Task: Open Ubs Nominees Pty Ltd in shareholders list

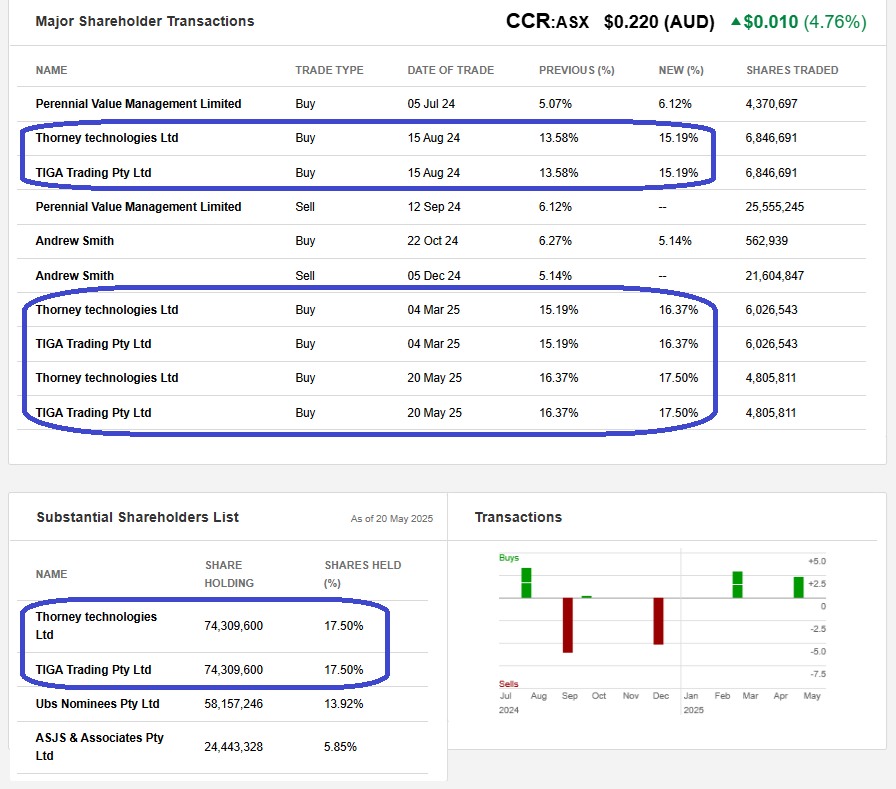Action: coord(97,704)
